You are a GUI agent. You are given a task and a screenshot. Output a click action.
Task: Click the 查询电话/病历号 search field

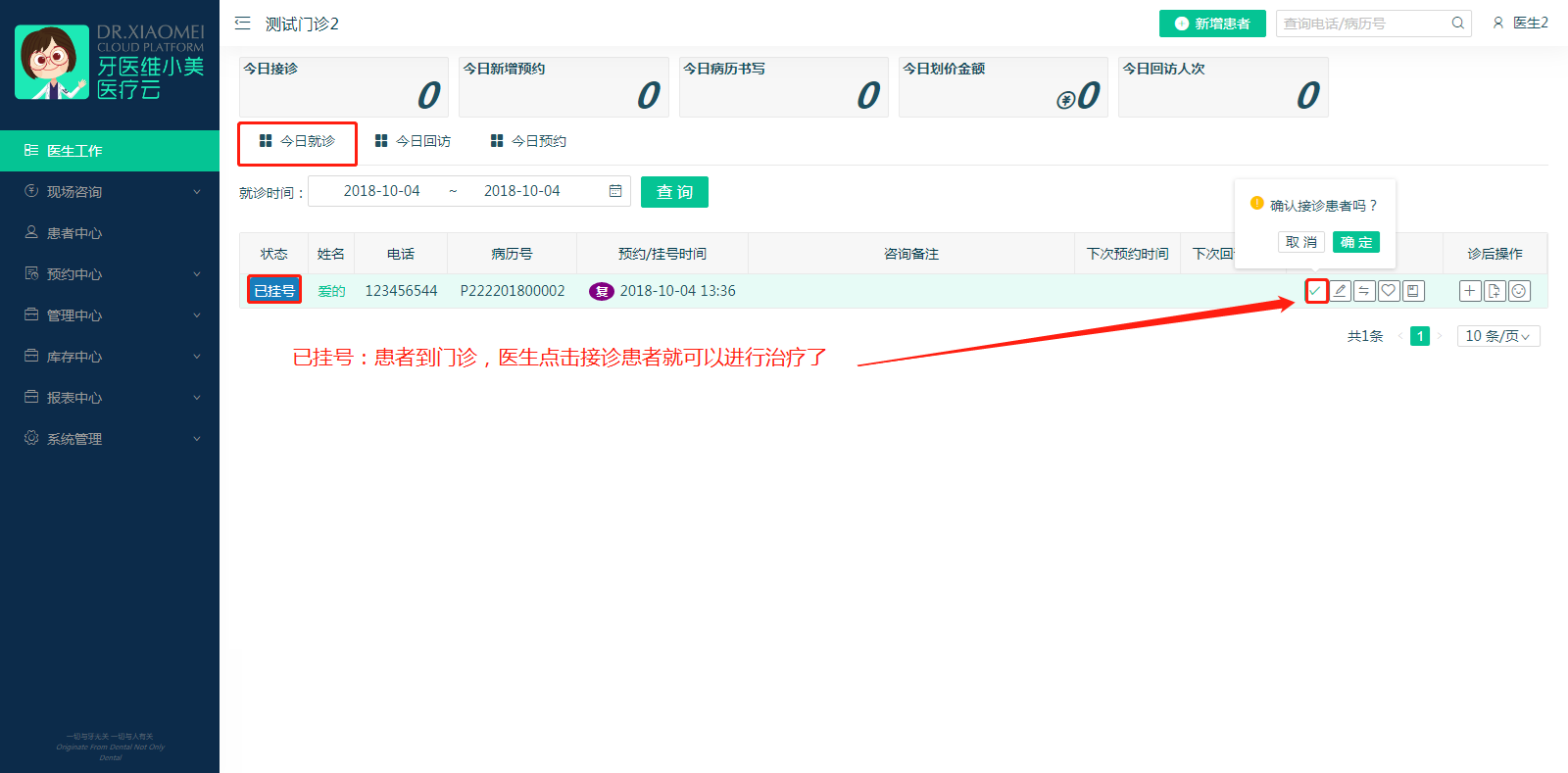click(x=1362, y=24)
